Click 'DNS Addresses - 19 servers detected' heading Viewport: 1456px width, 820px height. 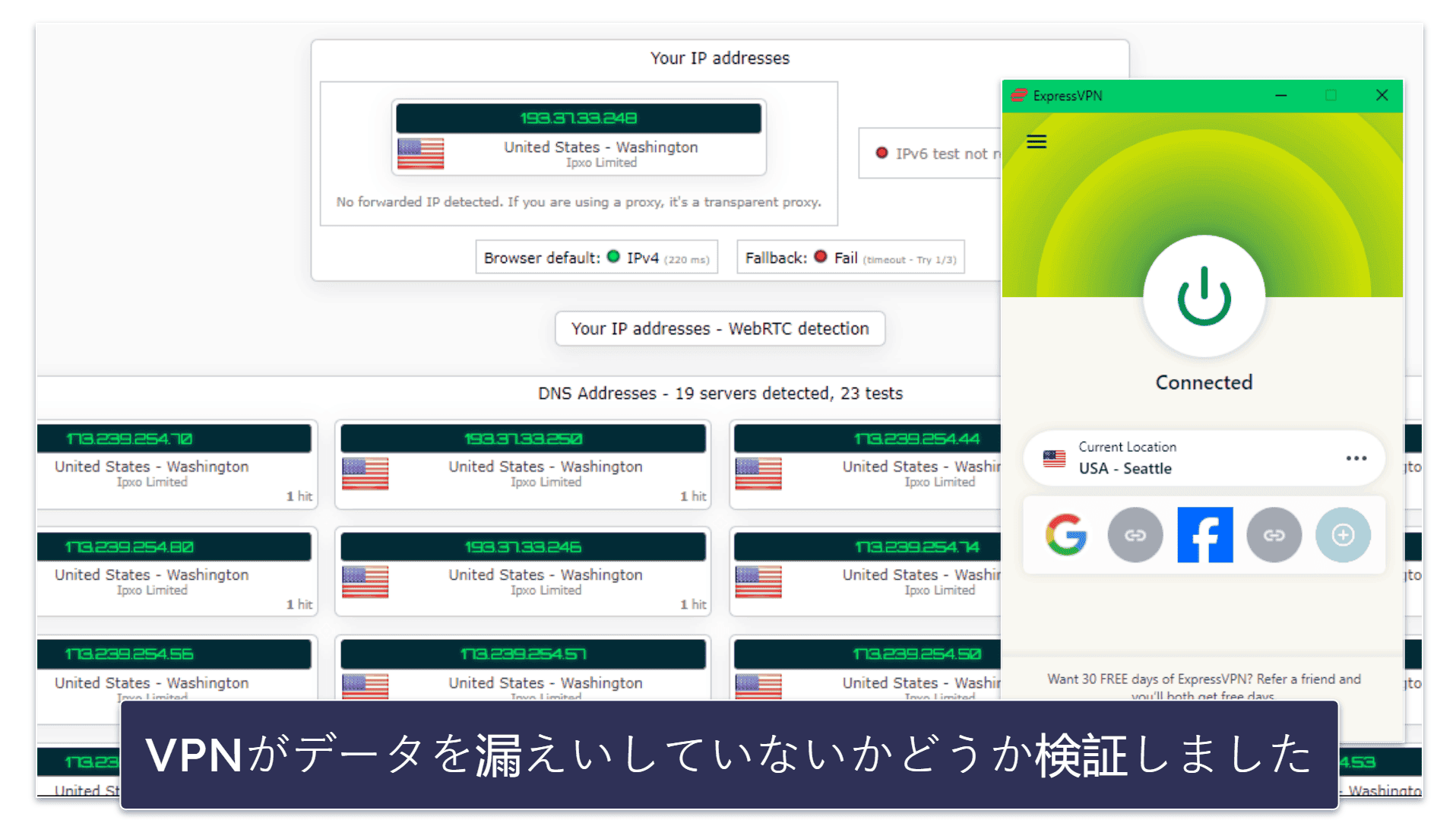tap(720, 393)
